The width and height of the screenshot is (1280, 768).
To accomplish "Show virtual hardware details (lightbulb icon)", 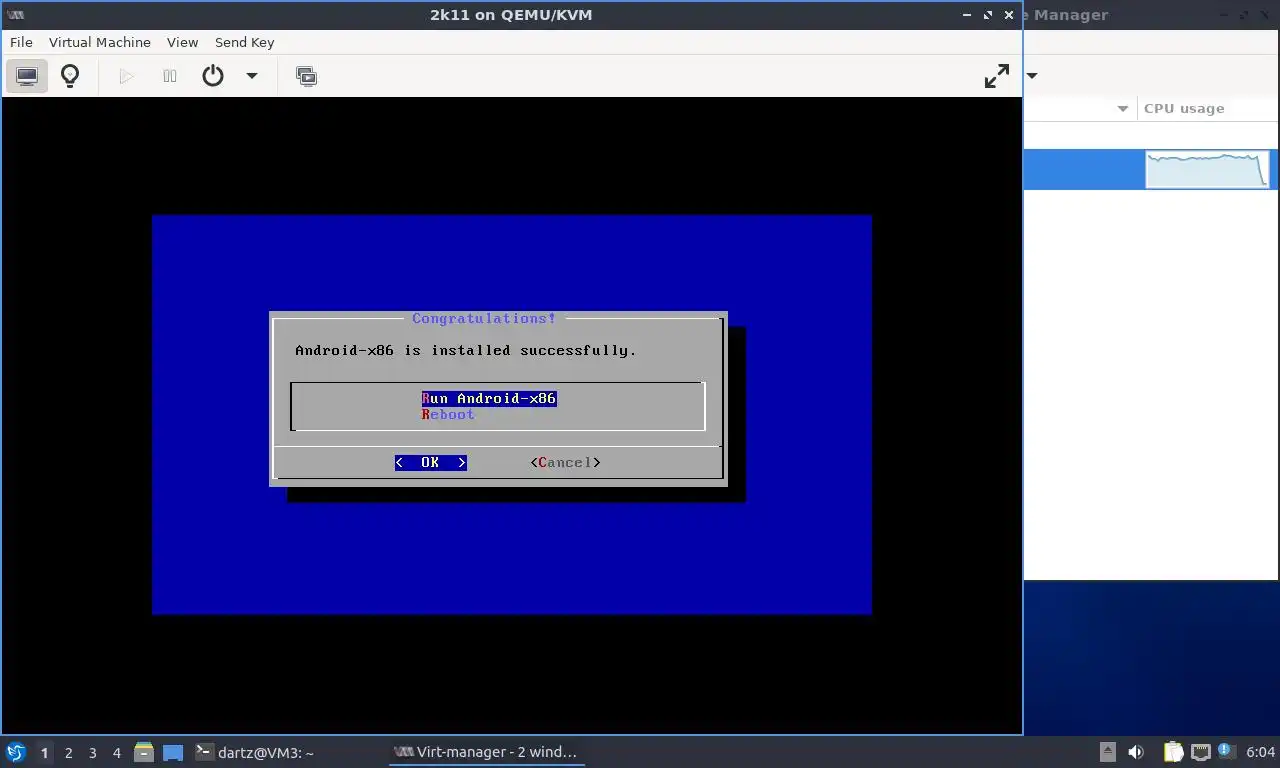I will [70, 76].
